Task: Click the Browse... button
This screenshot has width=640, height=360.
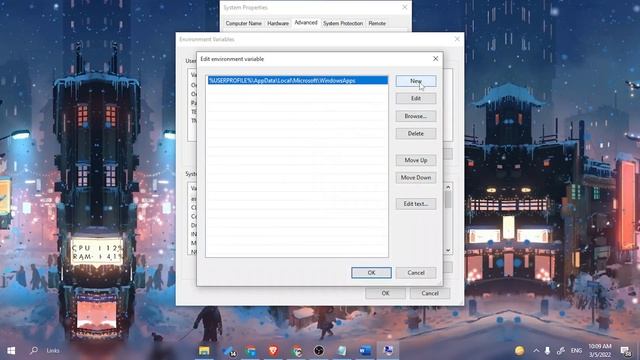Action: pos(416,116)
